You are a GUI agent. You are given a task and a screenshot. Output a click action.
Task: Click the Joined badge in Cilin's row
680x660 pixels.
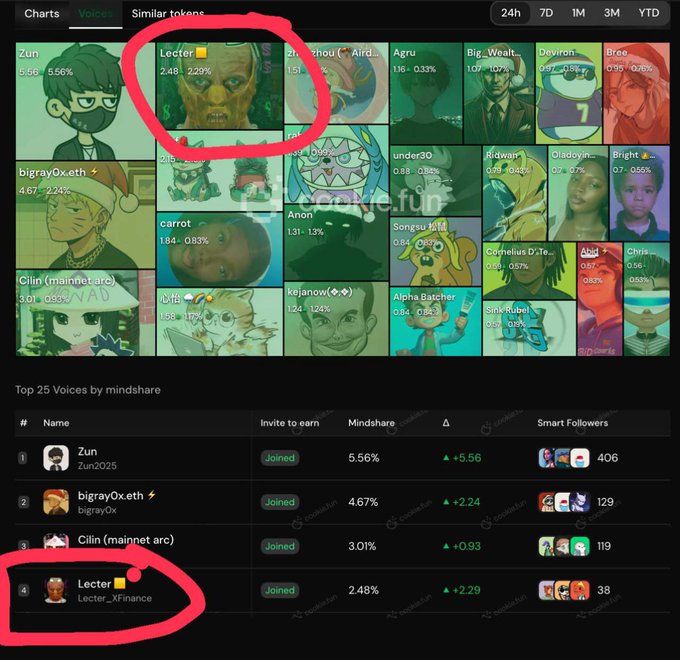click(280, 546)
